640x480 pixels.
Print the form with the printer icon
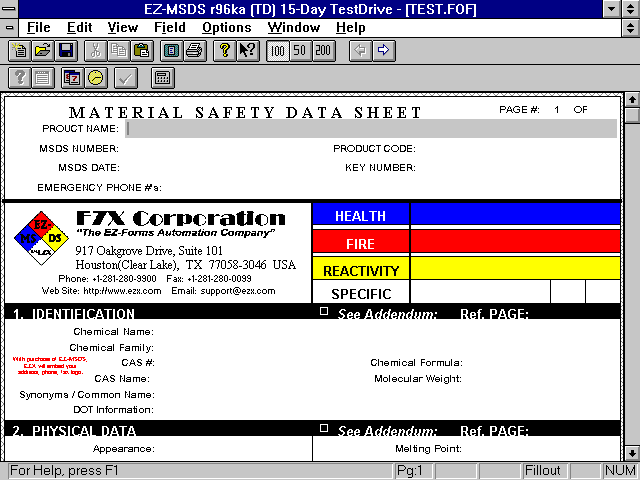[x=194, y=50]
